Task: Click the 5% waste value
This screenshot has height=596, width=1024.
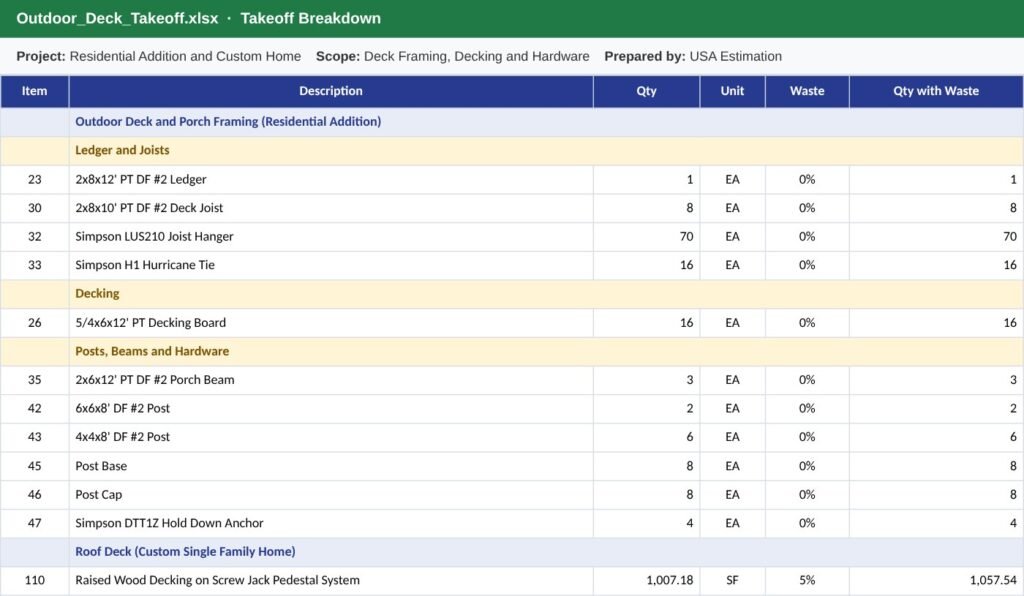Action: tap(807, 581)
